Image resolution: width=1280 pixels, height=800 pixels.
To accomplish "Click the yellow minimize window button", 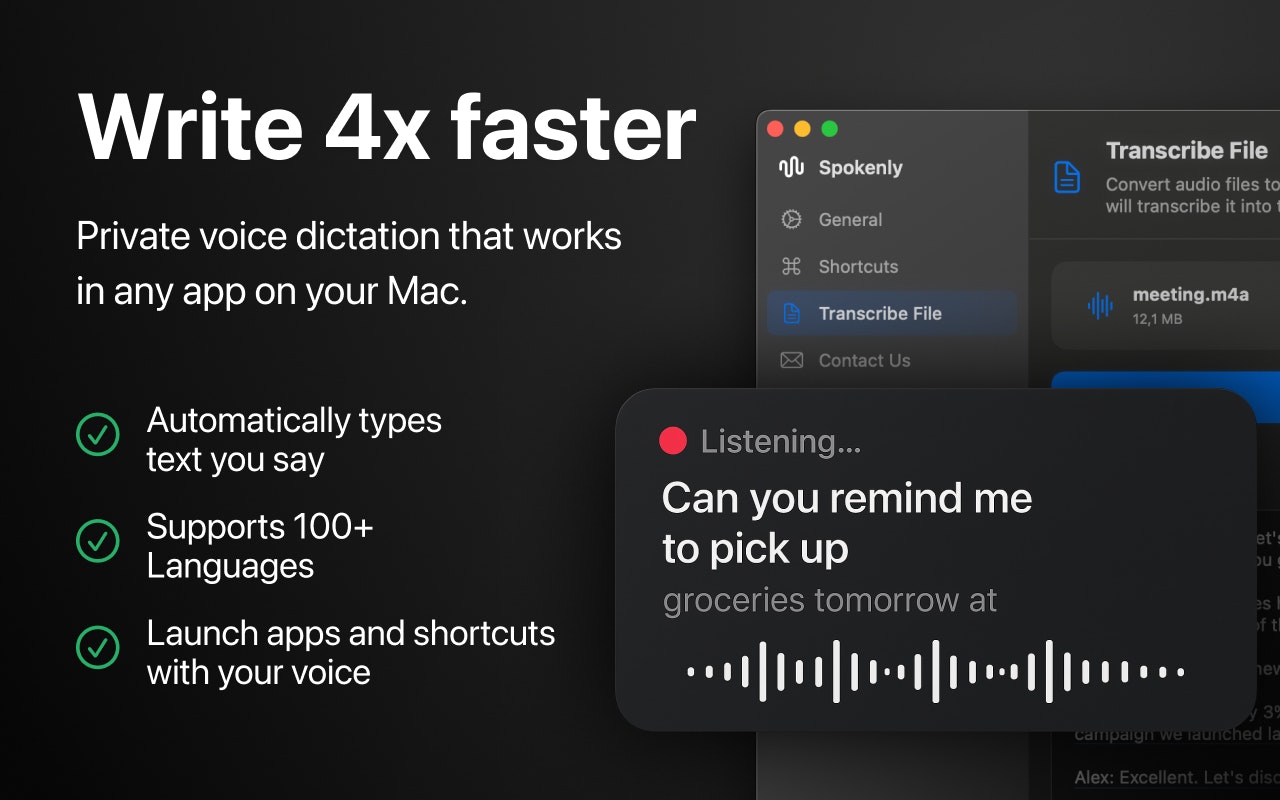I will [x=802, y=129].
